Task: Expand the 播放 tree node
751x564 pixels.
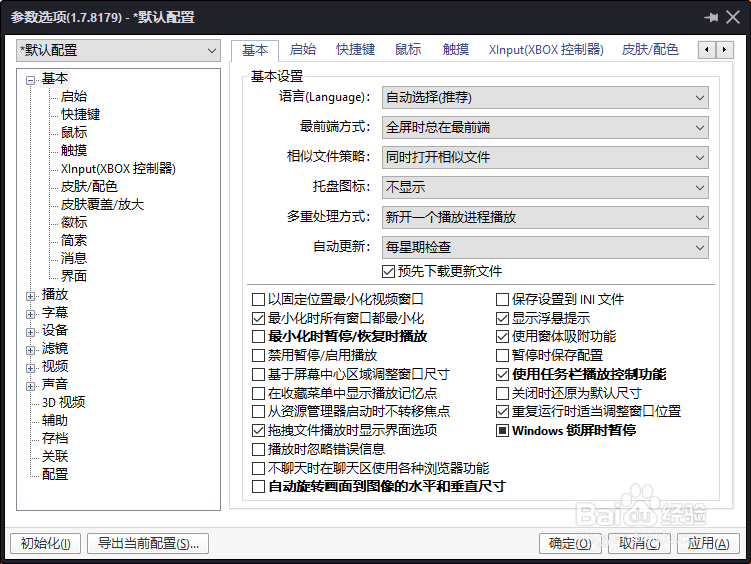Action: pos(30,296)
